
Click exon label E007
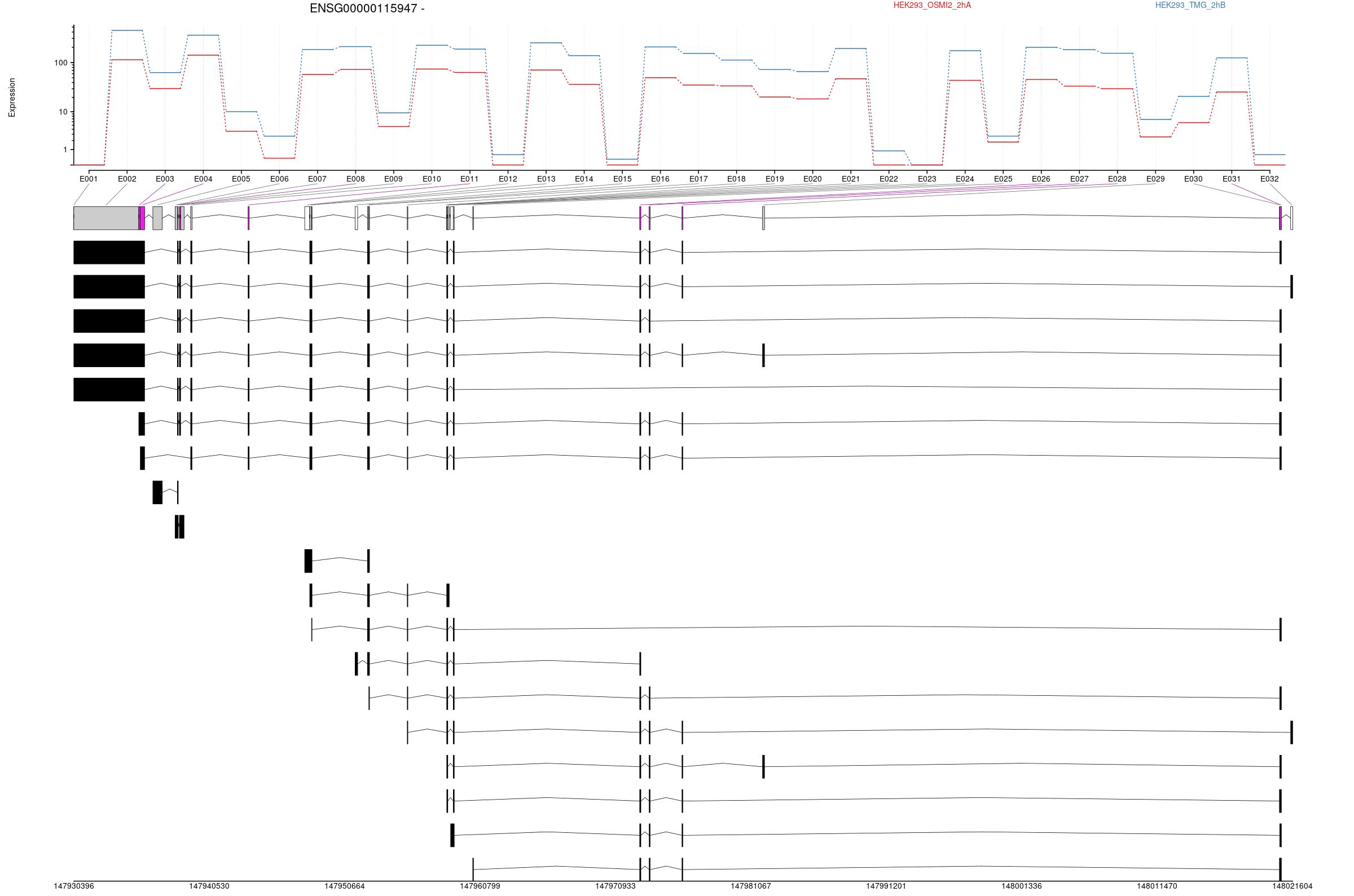coord(317,179)
